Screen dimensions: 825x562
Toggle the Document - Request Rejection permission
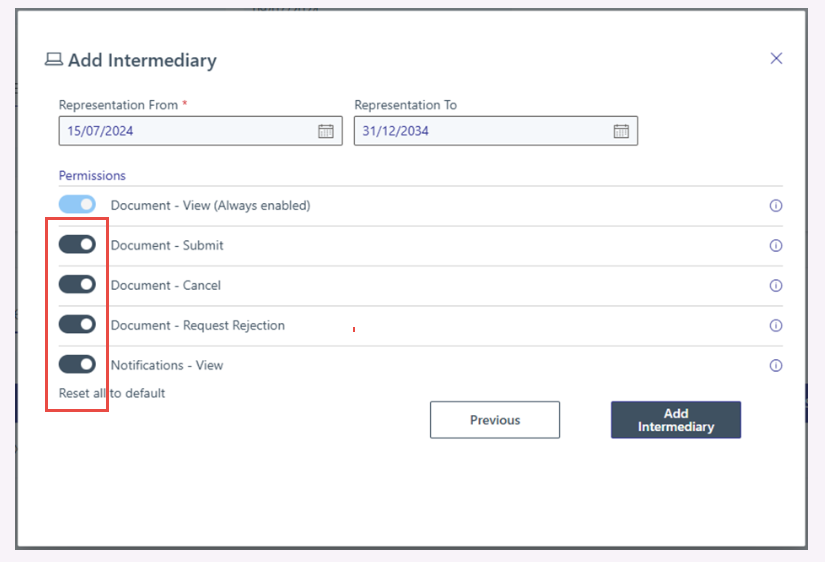tap(77, 325)
